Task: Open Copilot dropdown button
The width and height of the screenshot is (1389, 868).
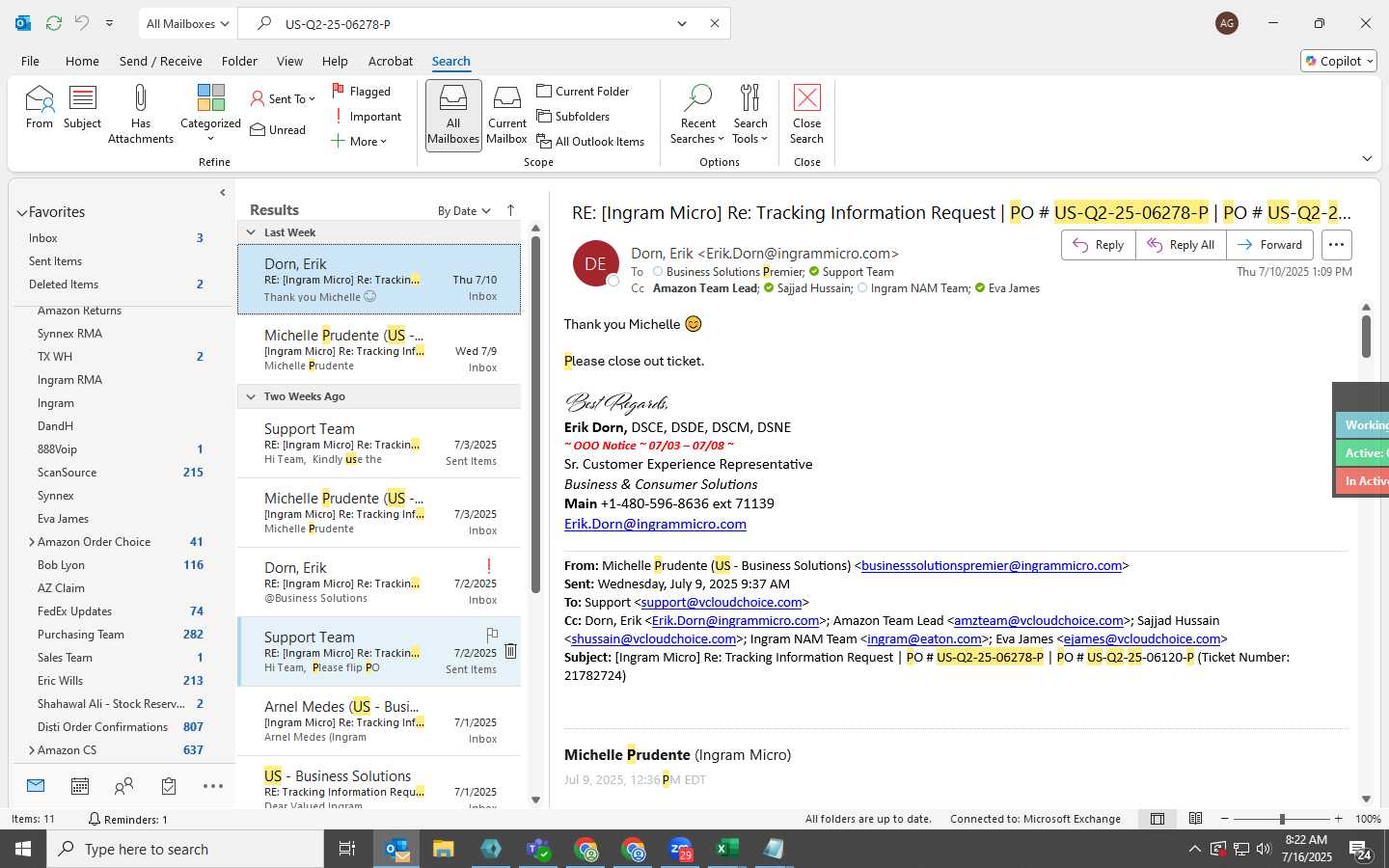Action: 1339,61
